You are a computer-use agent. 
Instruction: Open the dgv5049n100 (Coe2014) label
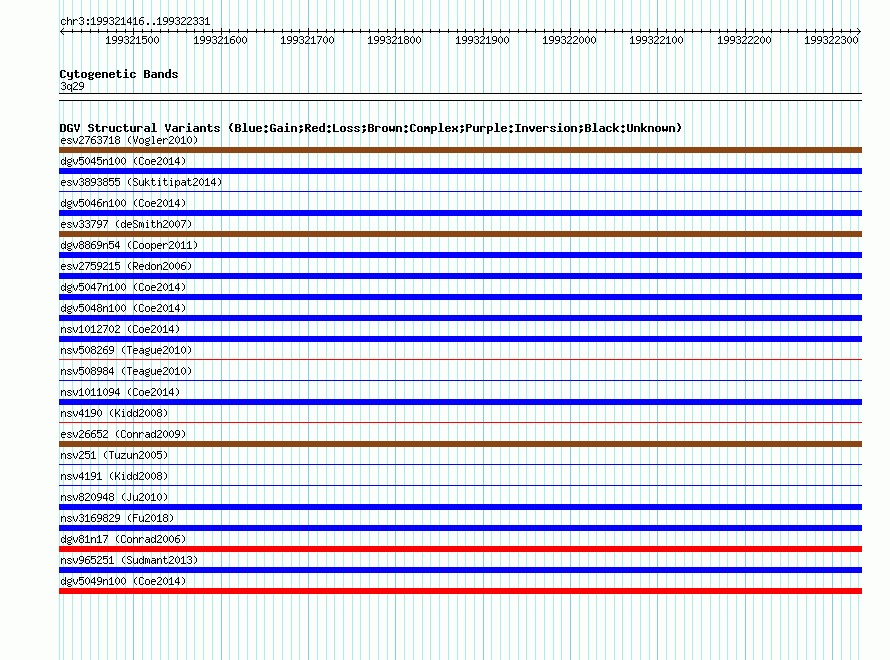pos(123,581)
